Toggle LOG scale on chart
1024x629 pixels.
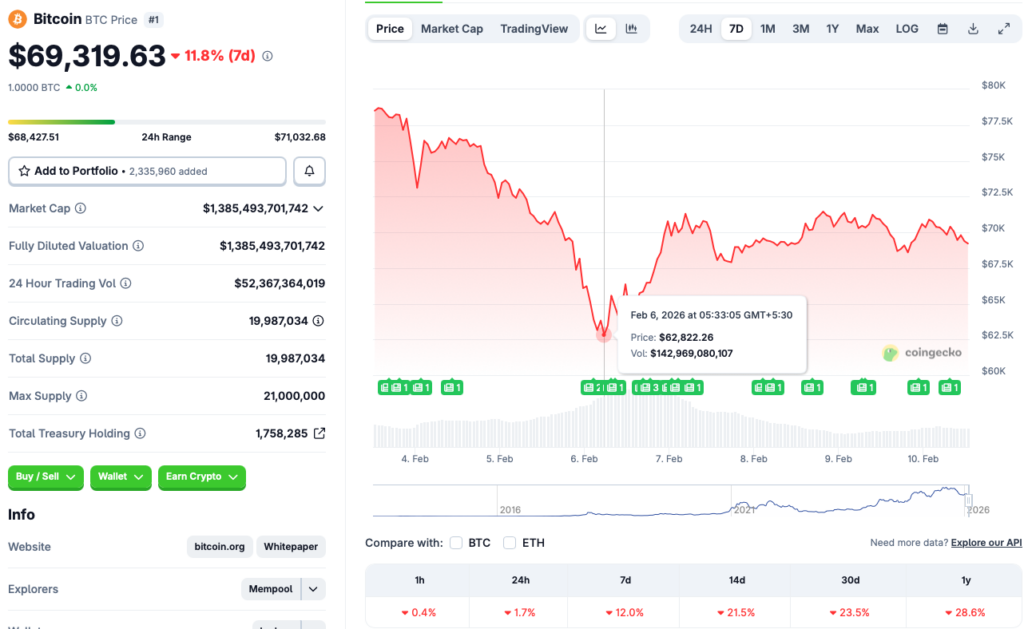(907, 29)
